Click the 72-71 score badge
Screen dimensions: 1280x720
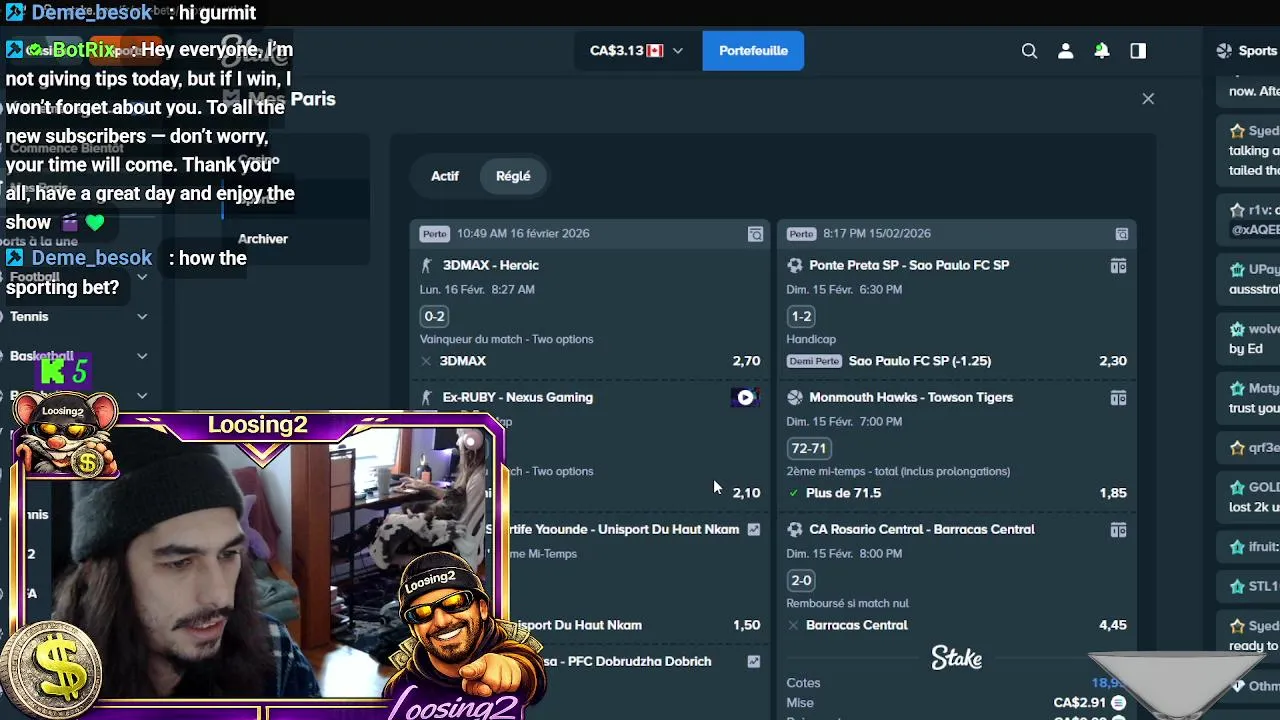pyautogui.click(x=808, y=449)
